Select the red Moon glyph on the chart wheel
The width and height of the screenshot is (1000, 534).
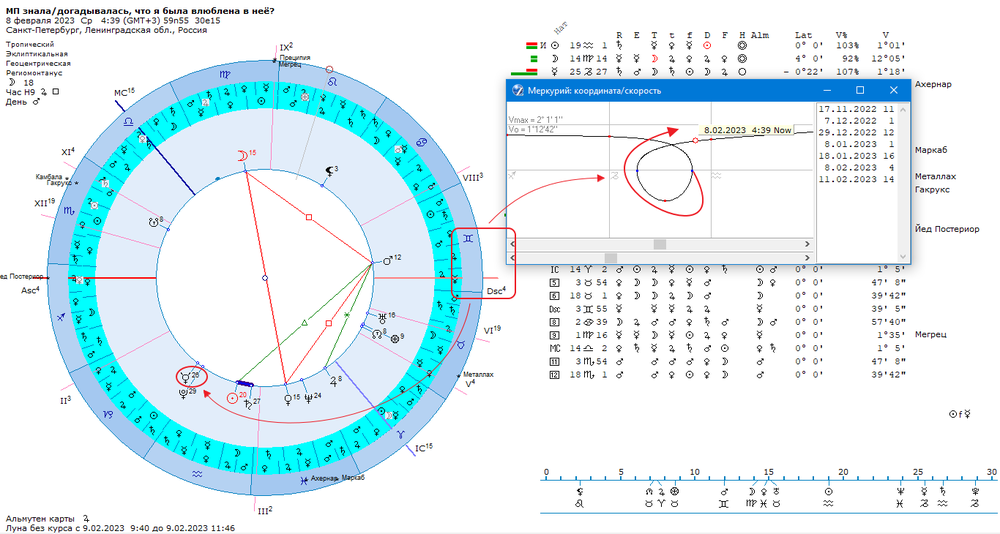click(242, 156)
